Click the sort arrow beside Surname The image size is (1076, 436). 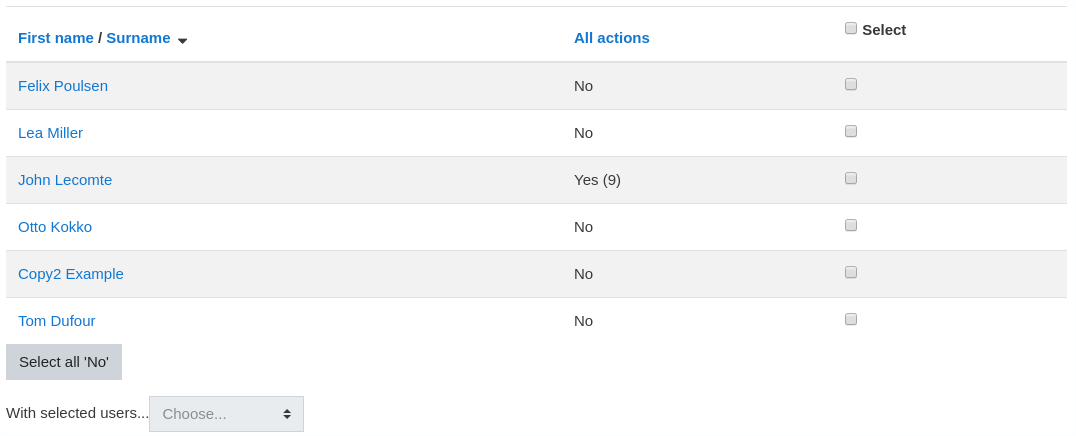point(183,41)
